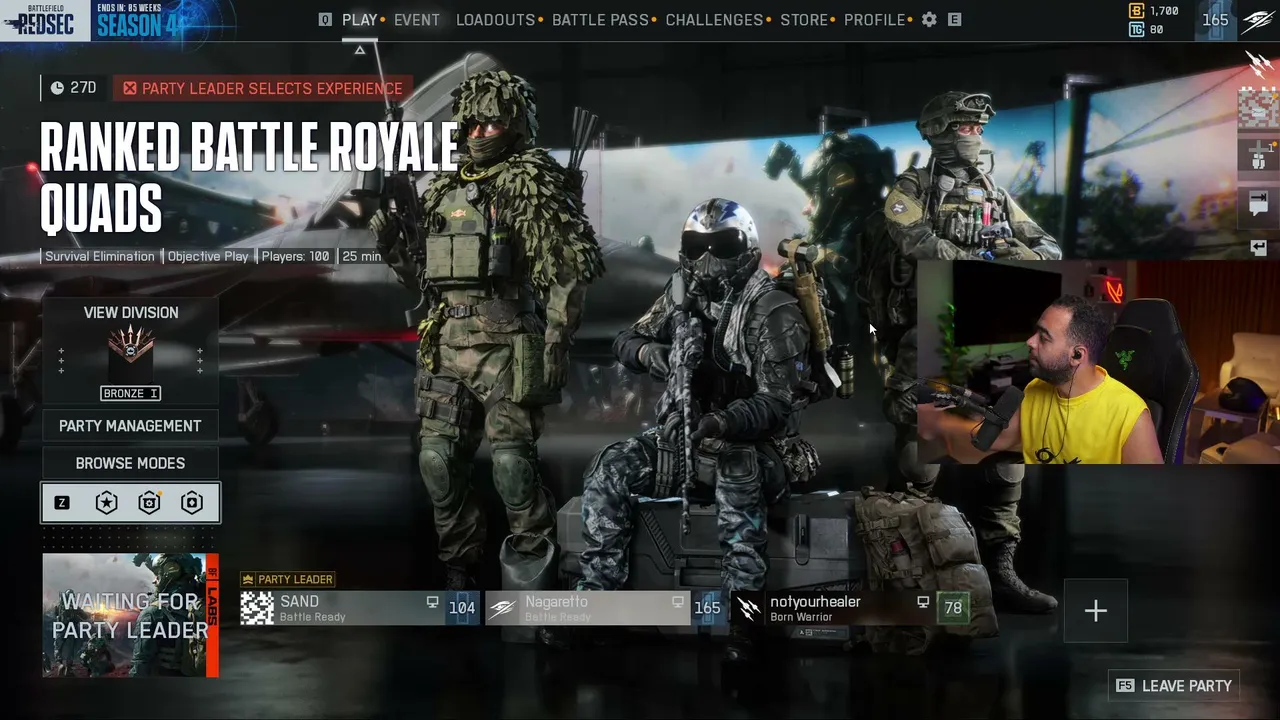Open the settings gear in top navigation
Image resolution: width=1280 pixels, height=720 pixels.
tap(929, 20)
